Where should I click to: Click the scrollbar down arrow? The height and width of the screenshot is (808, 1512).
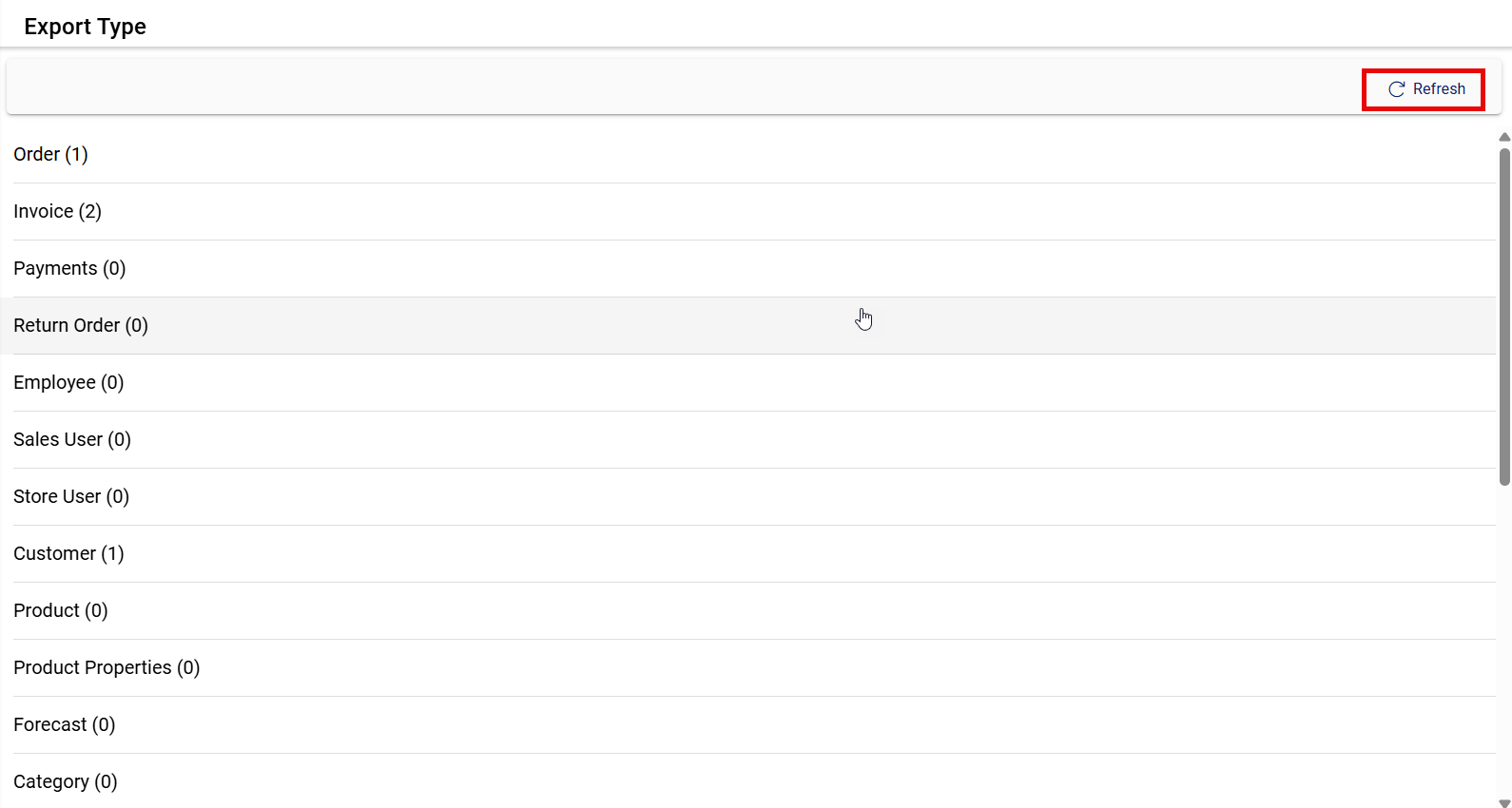click(x=1504, y=802)
